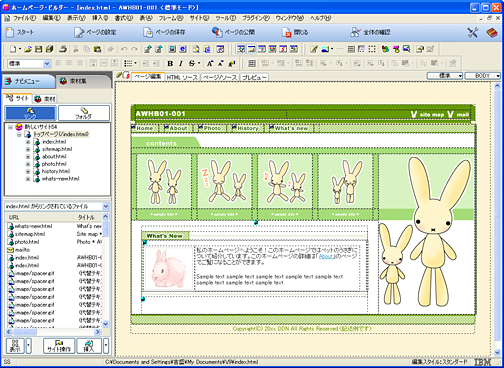
Task: Collapse the トップページ tree node
Action: [x=19, y=134]
